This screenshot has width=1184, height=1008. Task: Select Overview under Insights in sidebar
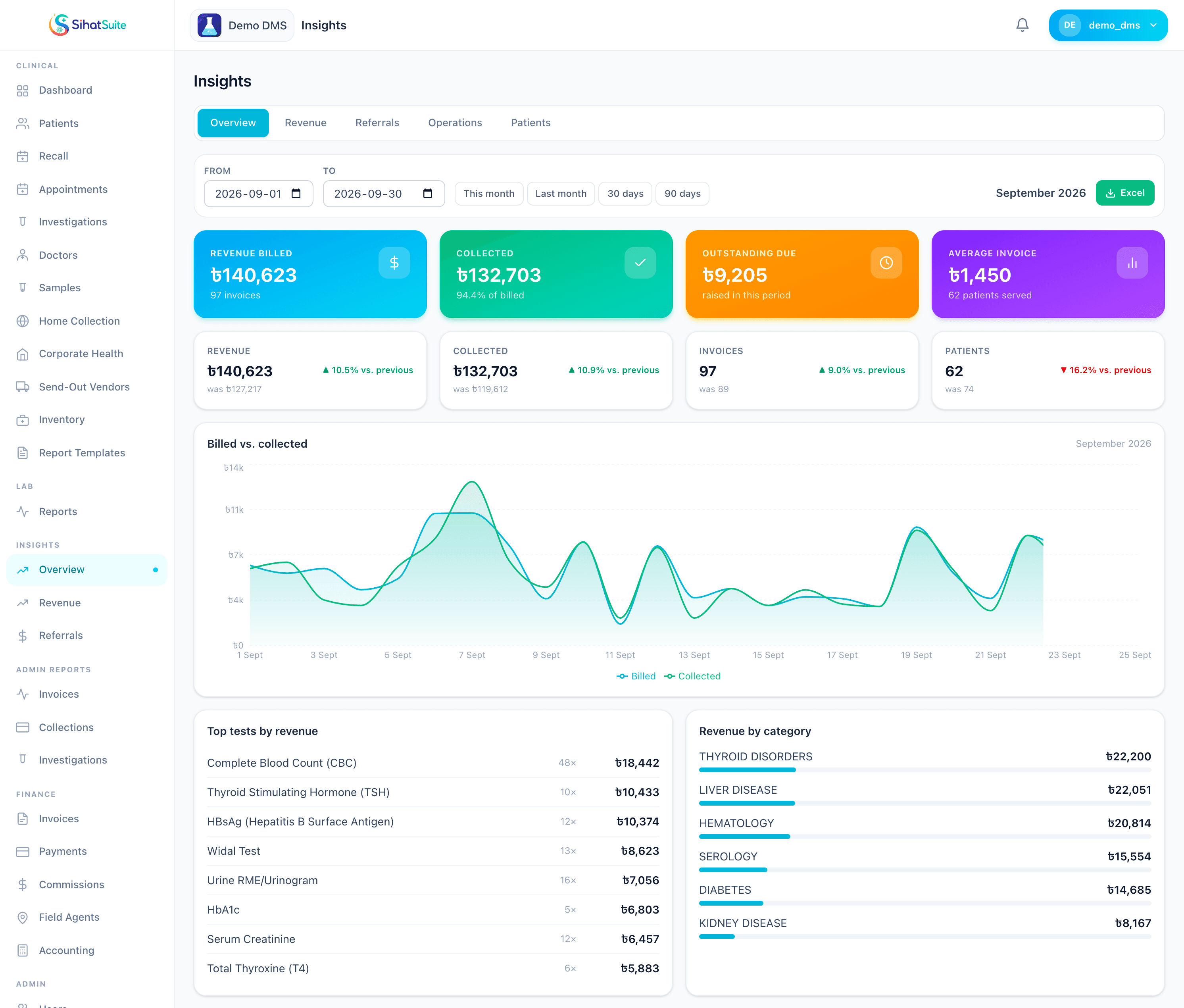87,570
